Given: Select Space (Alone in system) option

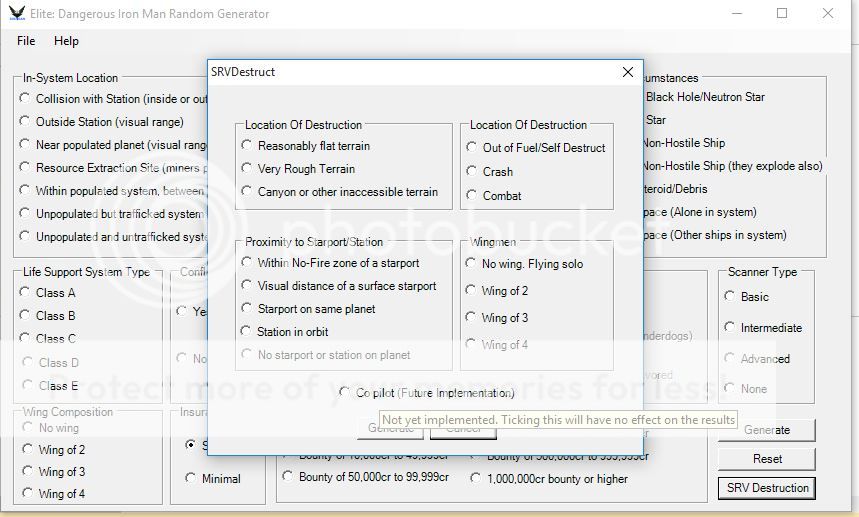Looking at the screenshot, I should point(700,212).
